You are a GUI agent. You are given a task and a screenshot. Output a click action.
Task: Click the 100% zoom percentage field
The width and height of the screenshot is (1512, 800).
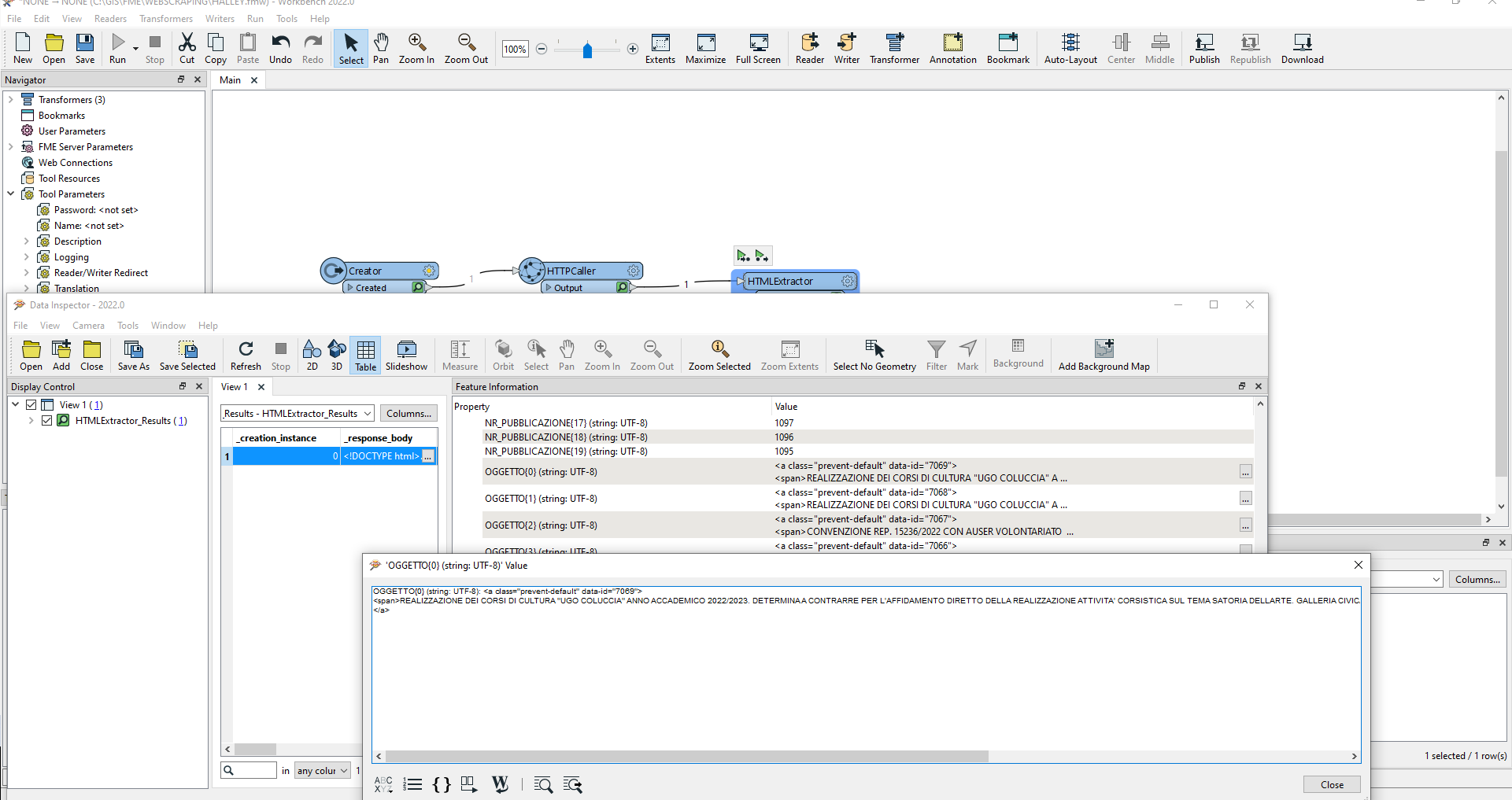pyautogui.click(x=515, y=49)
